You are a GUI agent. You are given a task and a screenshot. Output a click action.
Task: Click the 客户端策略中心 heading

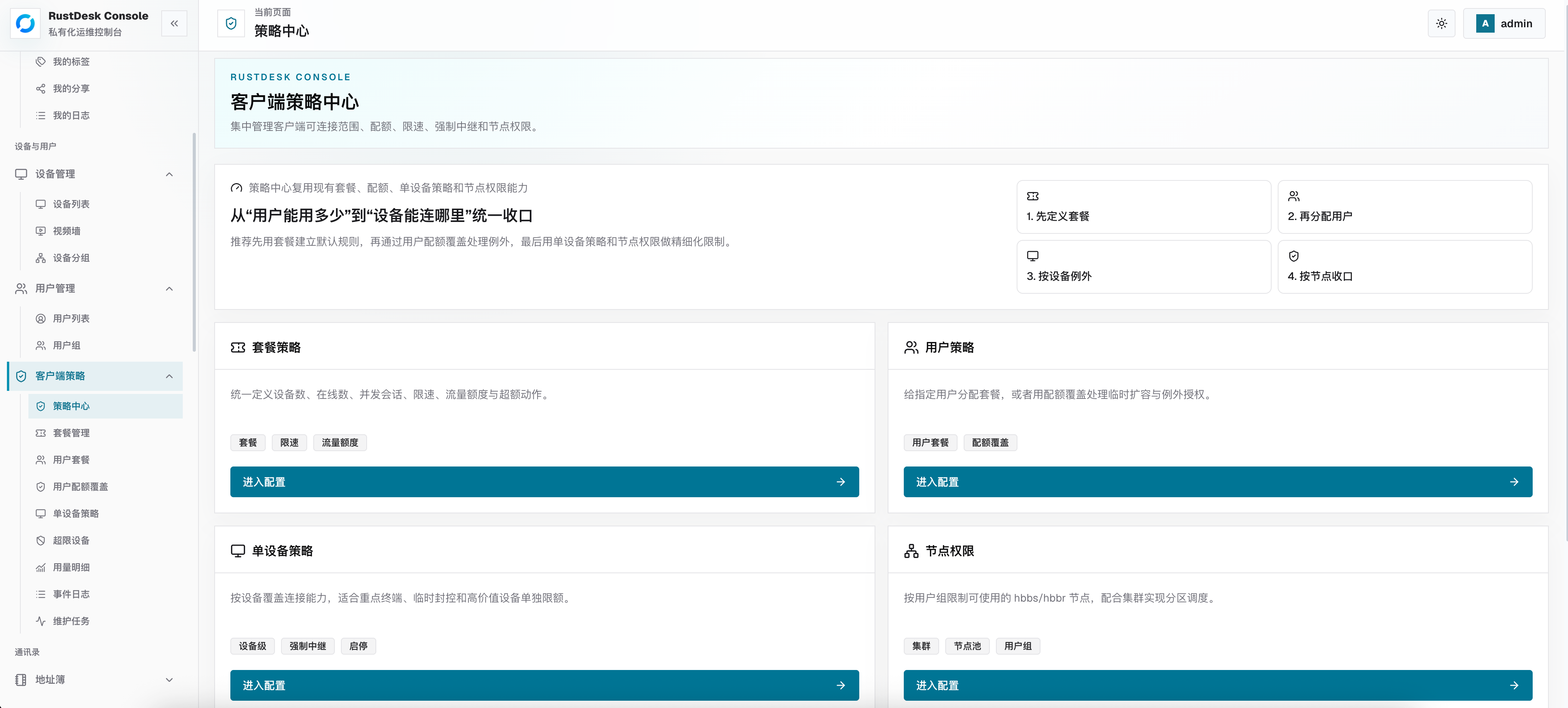[x=294, y=102]
